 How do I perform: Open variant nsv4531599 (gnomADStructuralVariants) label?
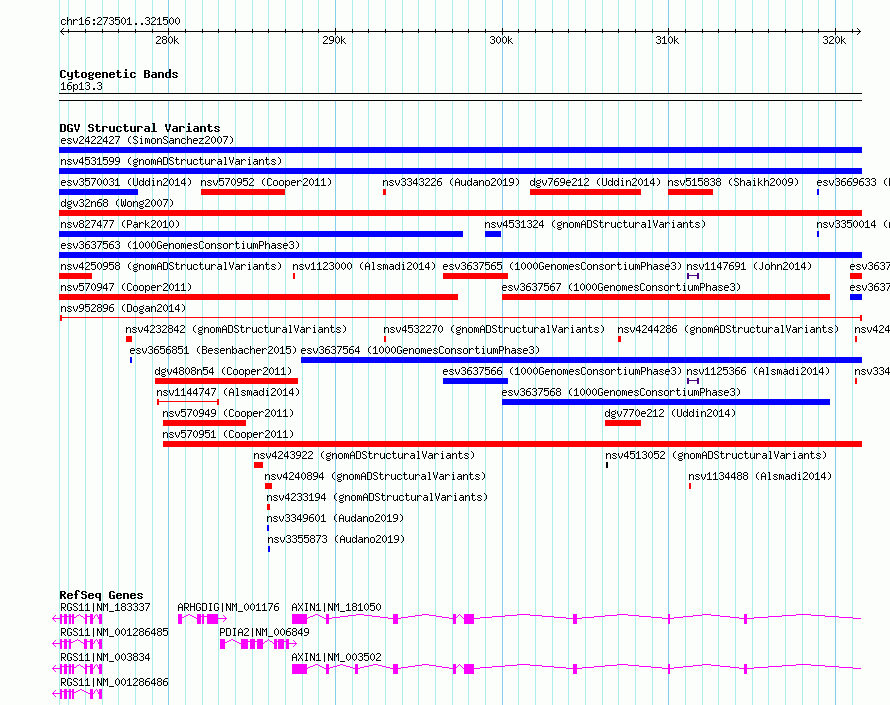click(x=171, y=161)
